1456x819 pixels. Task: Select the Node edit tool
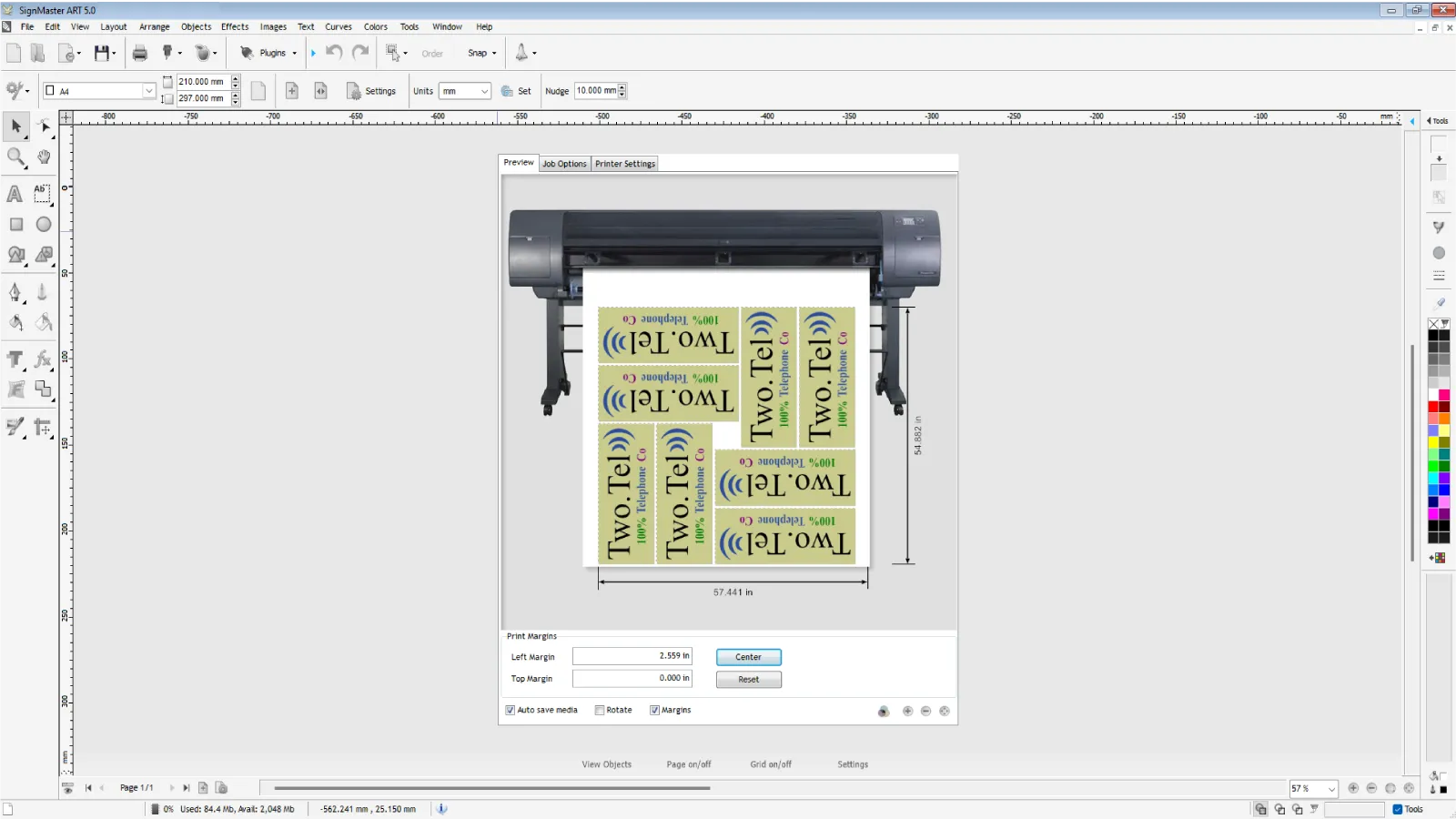point(45,126)
